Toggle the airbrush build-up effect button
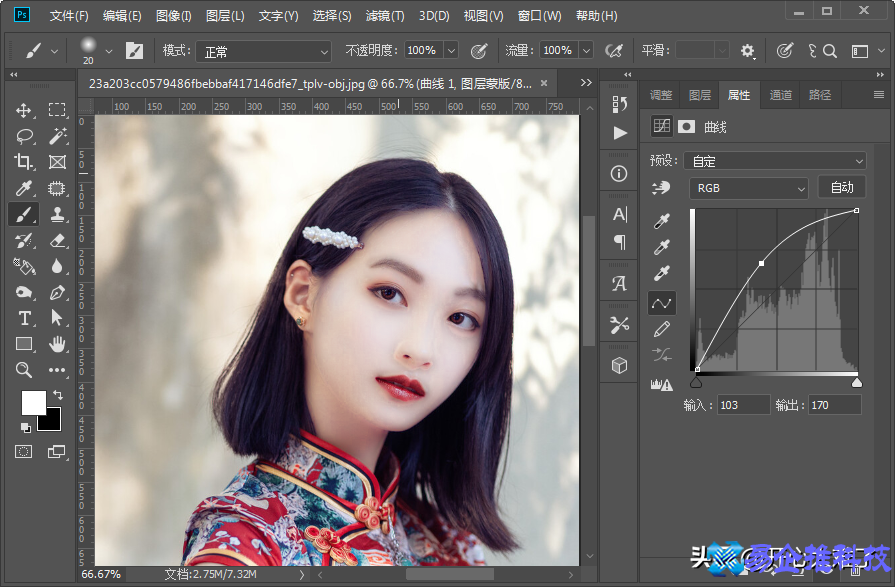The image size is (895, 587). tap(614, 50)
